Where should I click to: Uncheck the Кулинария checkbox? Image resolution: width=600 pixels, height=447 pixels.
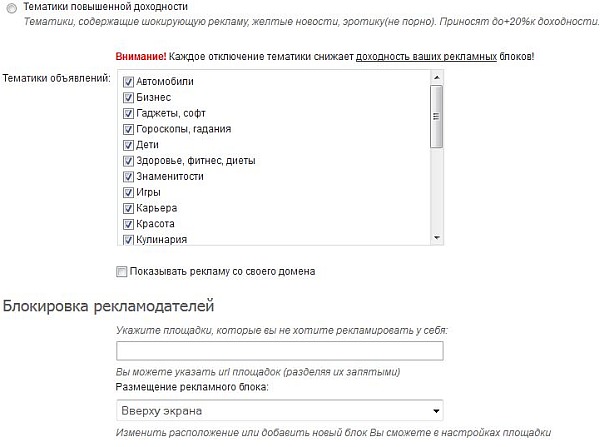click(x=128, y=240)
